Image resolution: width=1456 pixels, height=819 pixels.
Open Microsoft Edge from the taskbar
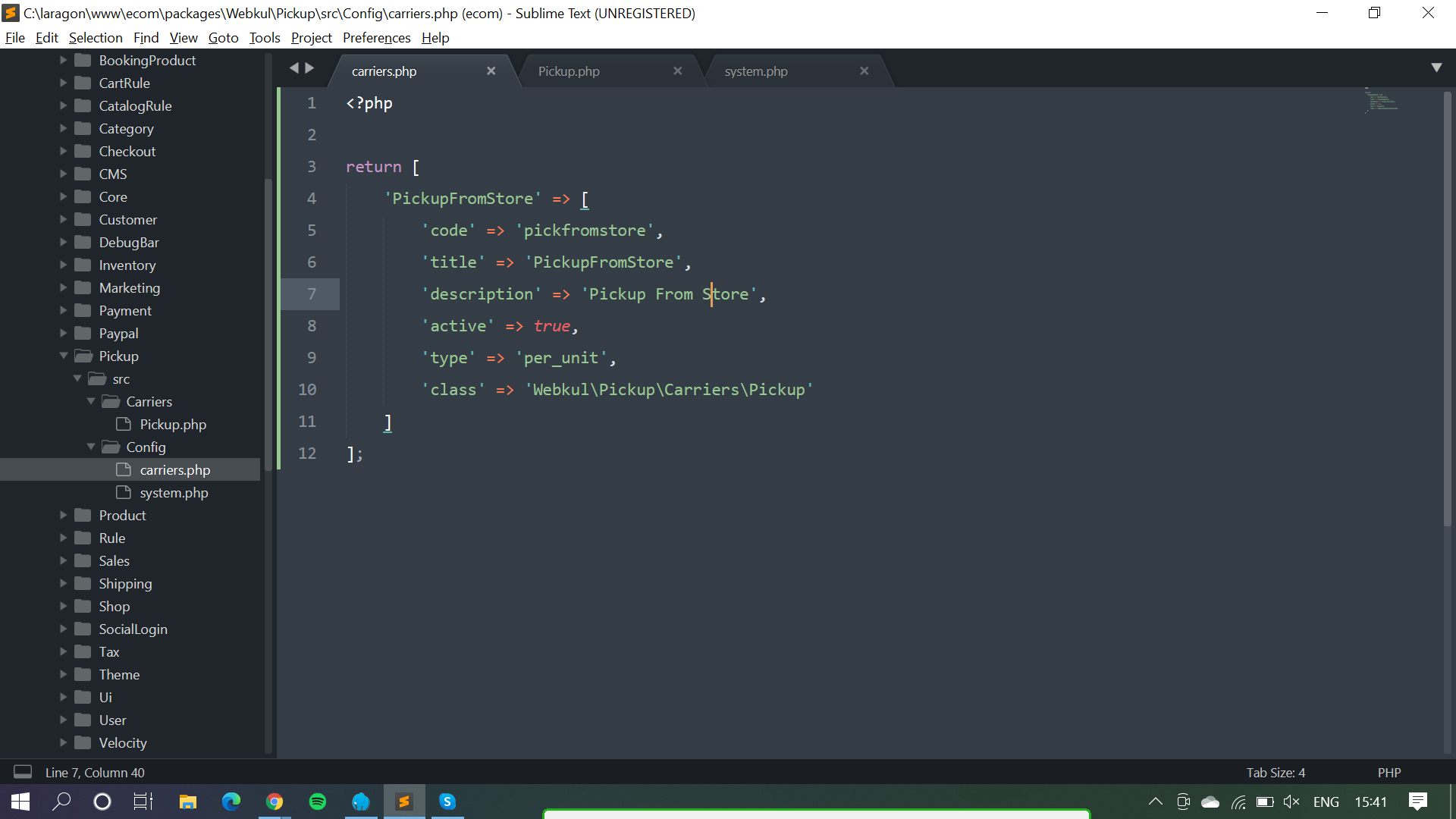pyautogui.click(x=231, y=802)
